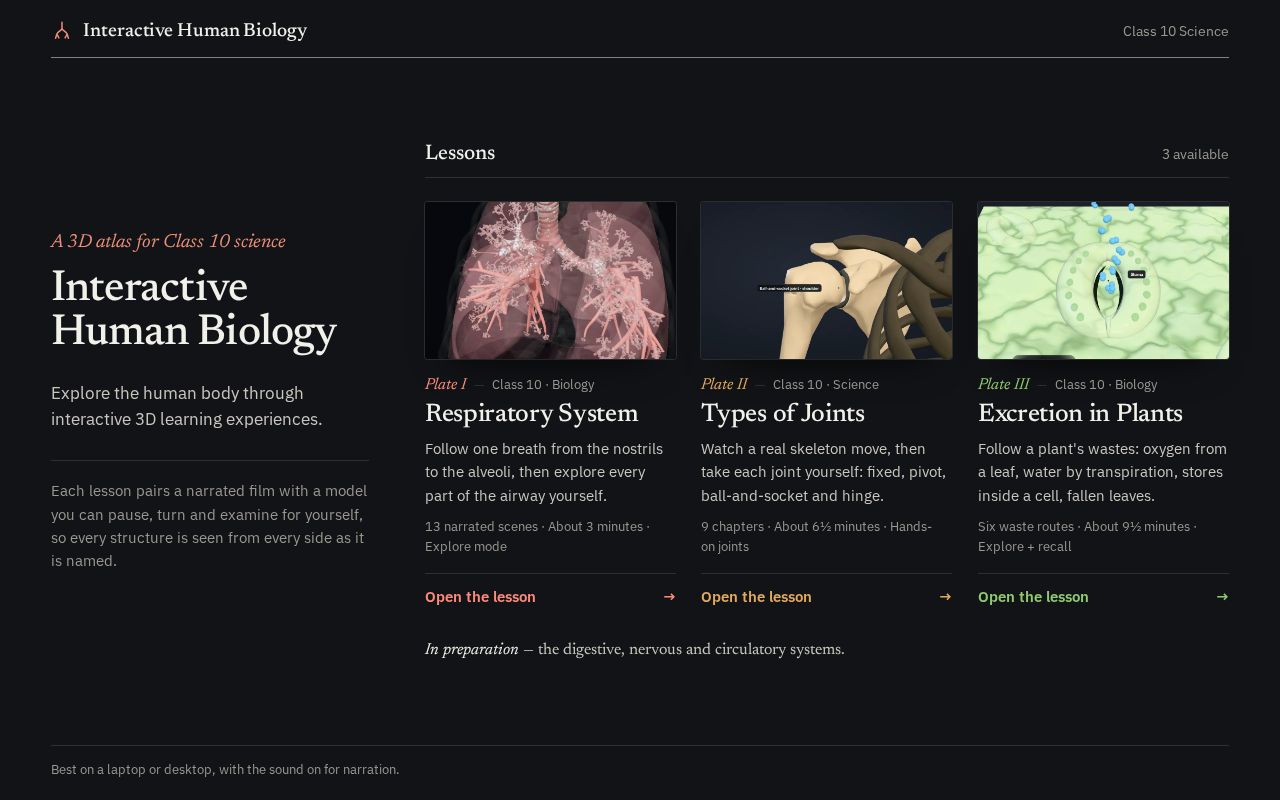Viewport: 1280px width, 800px height.
Task: Click the arrow icon for Types of Joints lesson
Action: point(945,597)
